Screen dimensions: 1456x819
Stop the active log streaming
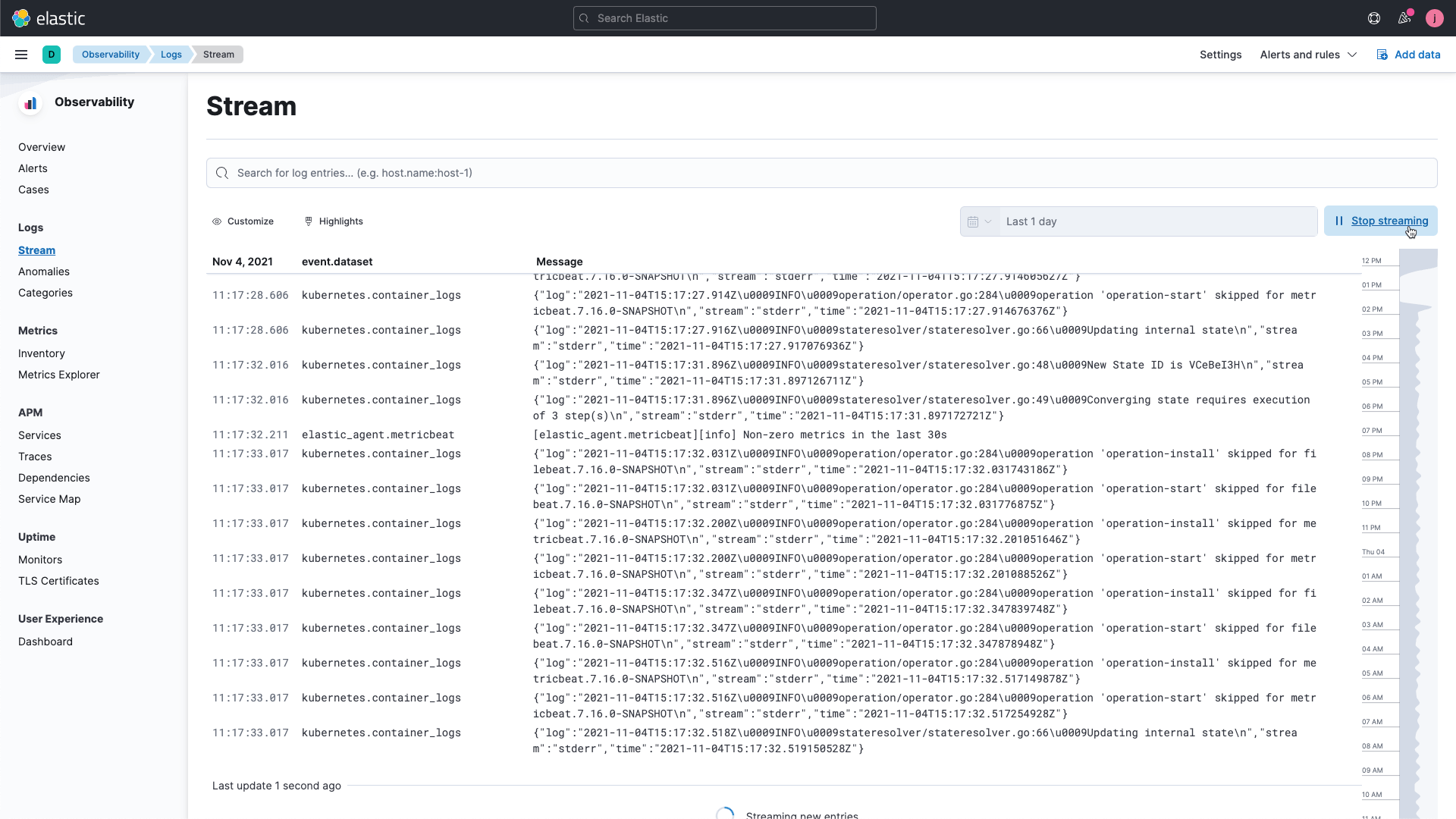coord(1383,221)
